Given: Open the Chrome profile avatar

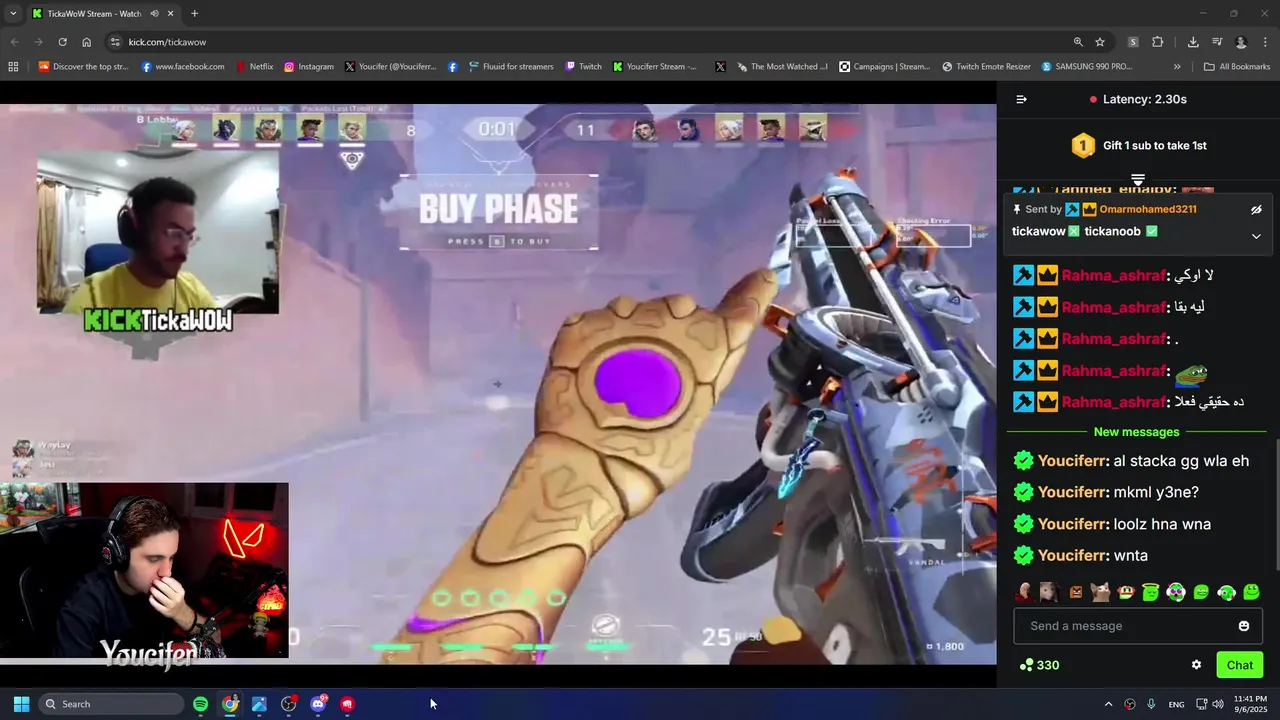Looking at the screenshot, I should pyautogui.click(x=1241, y=42).
